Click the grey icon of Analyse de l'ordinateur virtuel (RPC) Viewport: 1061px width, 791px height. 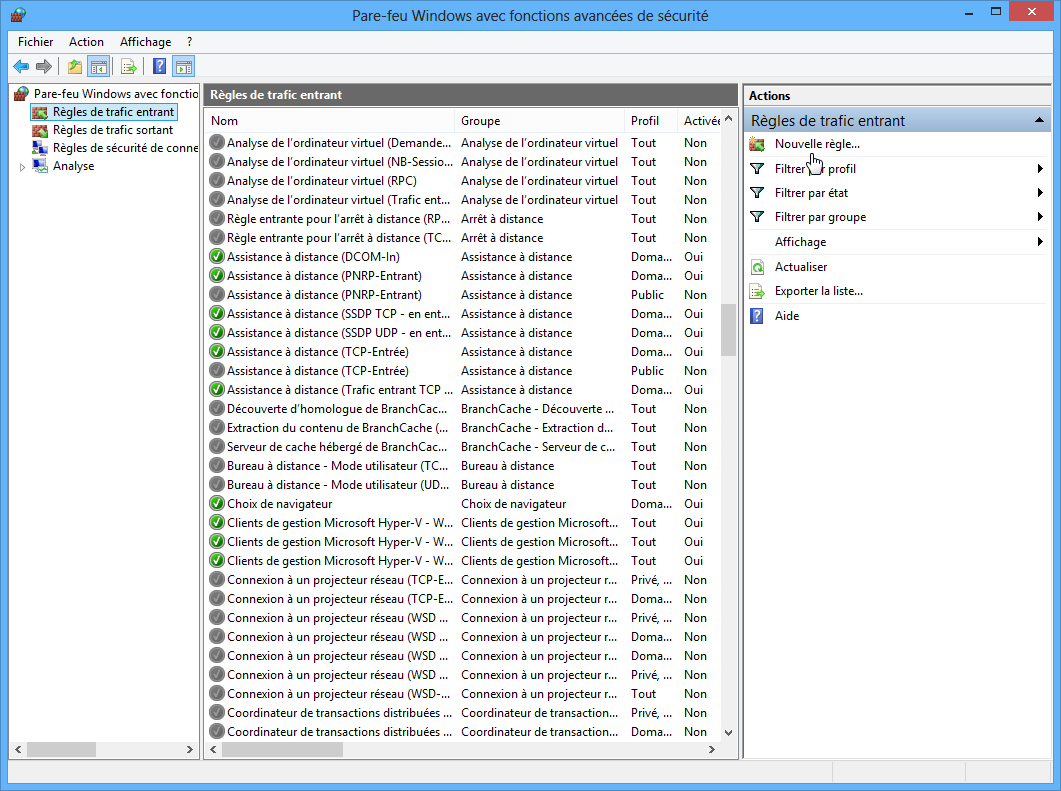click(x=217, y=181)
